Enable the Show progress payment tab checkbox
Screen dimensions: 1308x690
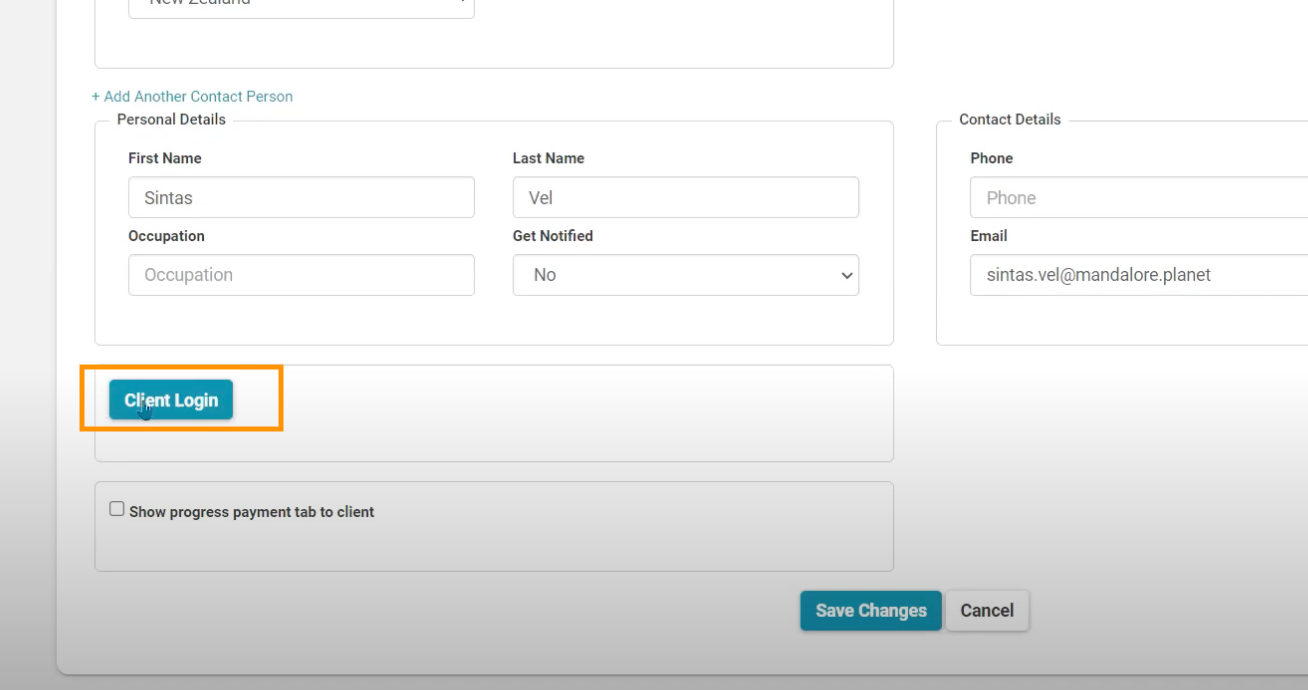117,509
